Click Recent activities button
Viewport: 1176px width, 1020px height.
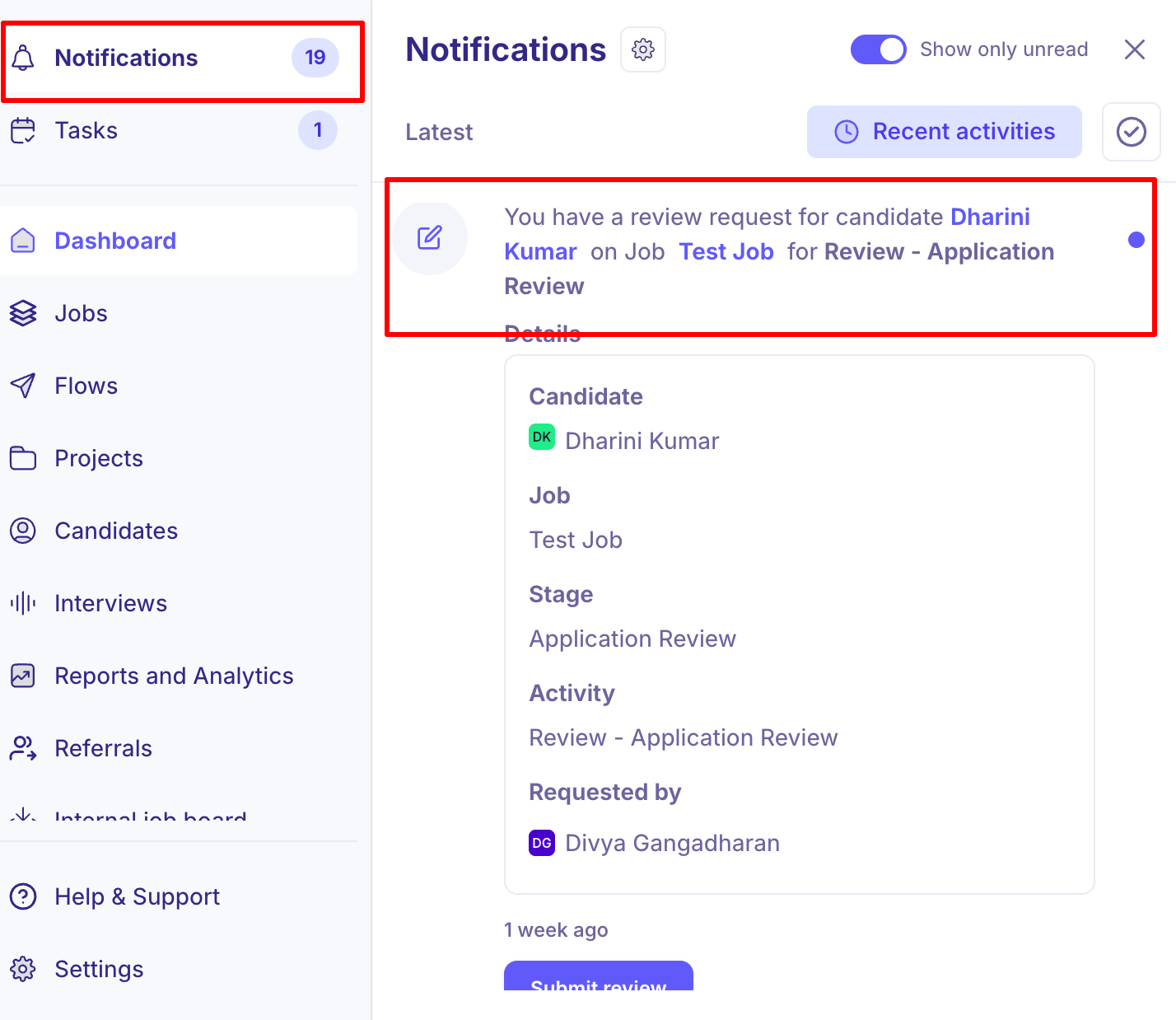945,132
